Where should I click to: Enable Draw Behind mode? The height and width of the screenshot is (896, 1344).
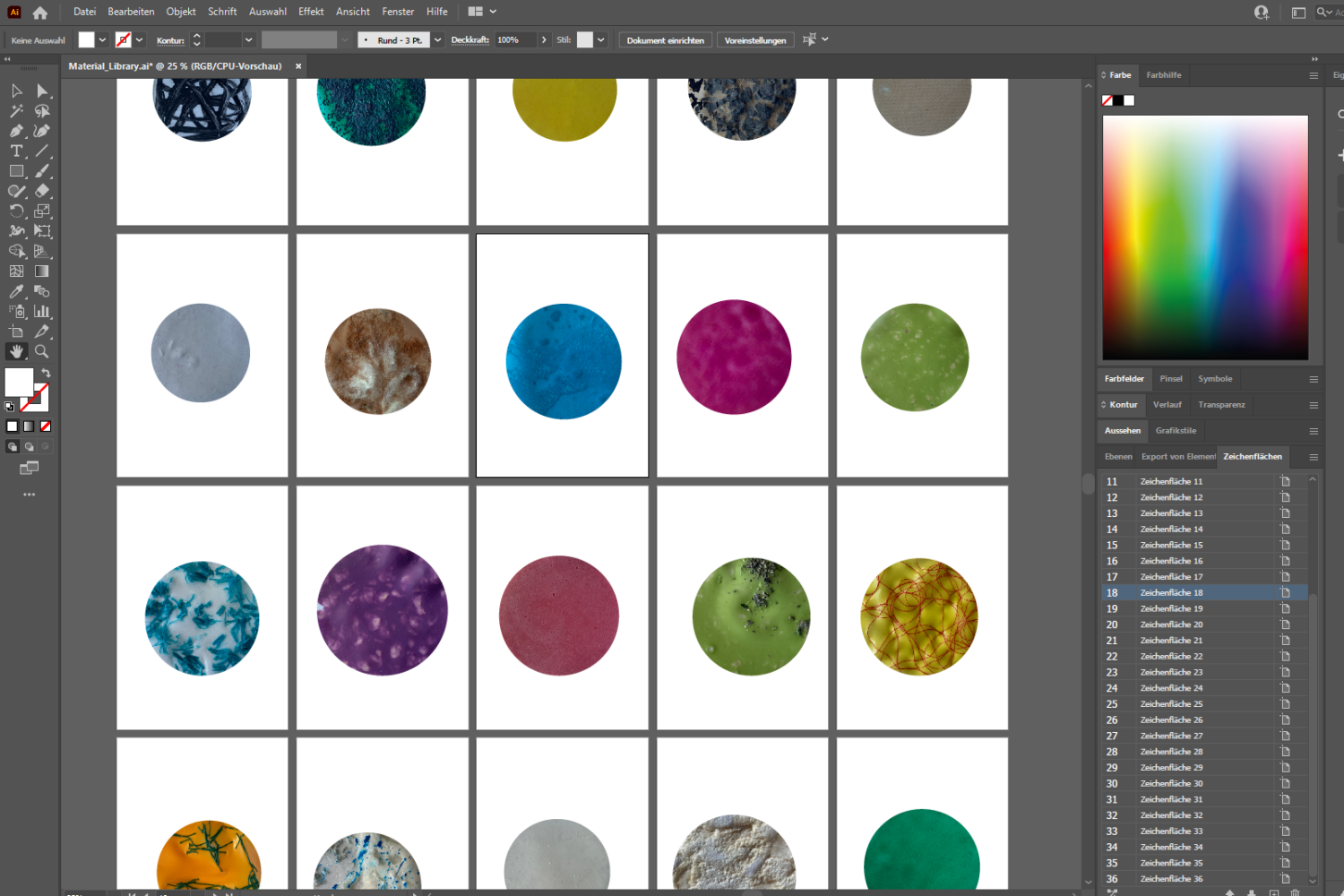coord(30,446)
